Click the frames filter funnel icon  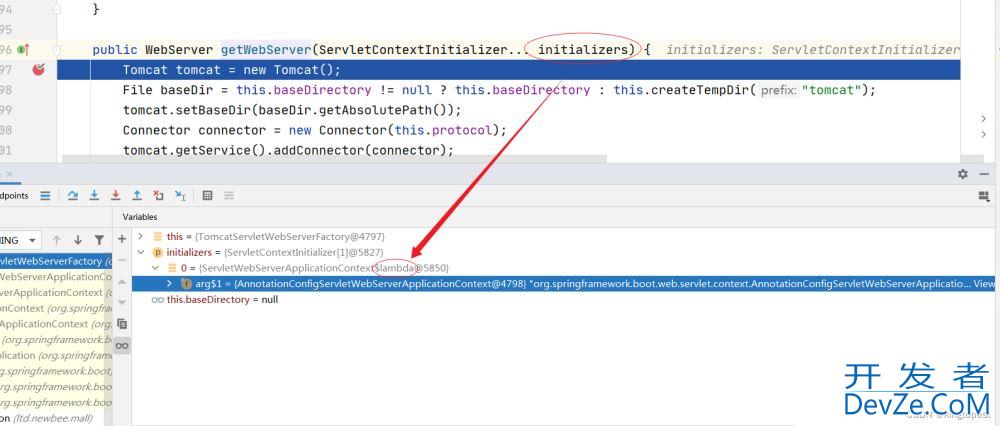pyautogui.click(x=99, y=240)
